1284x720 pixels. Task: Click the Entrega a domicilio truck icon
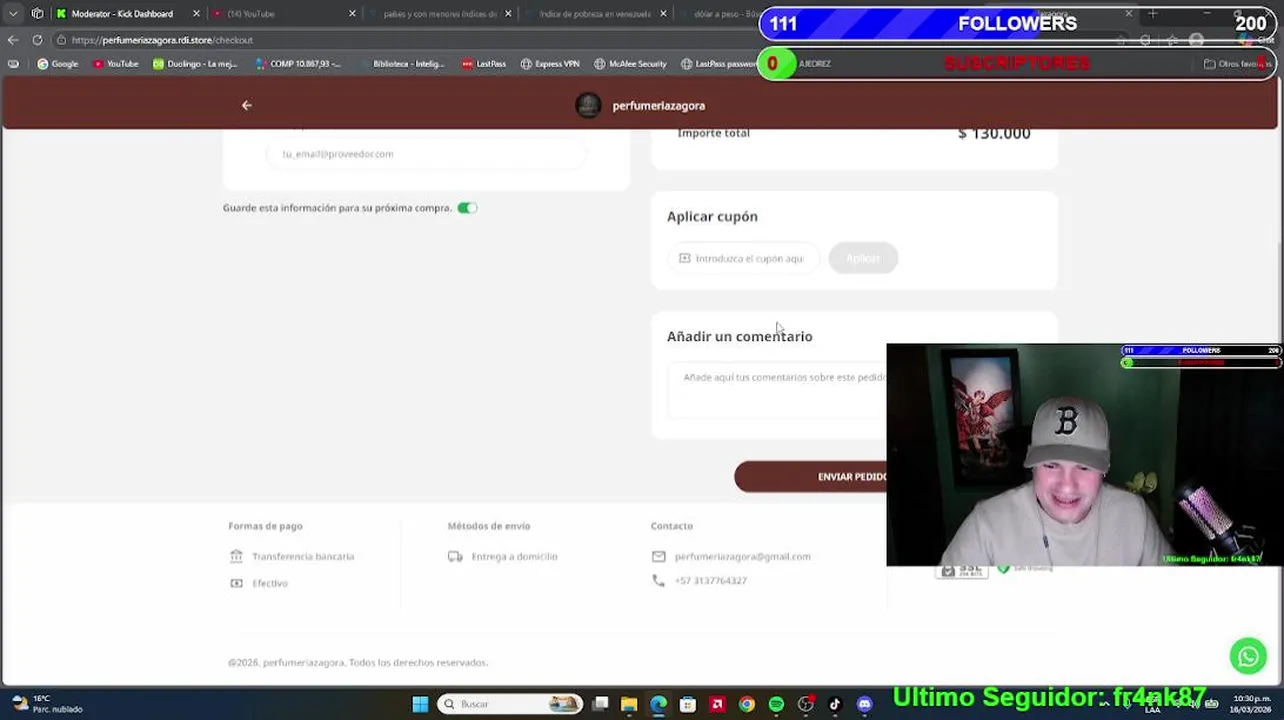[x=455, y=556]
